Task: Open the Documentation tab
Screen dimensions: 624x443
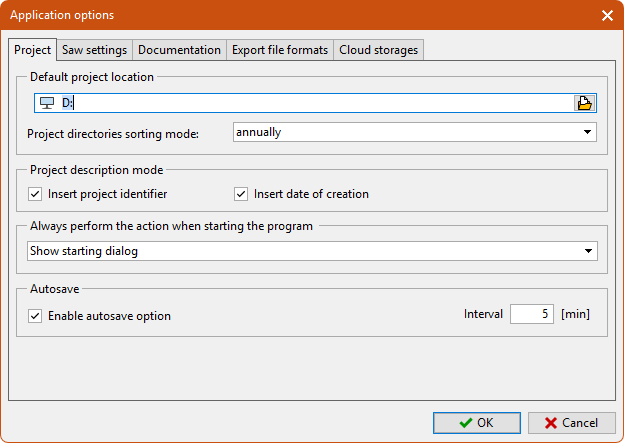Action: (x=179, y=50)
